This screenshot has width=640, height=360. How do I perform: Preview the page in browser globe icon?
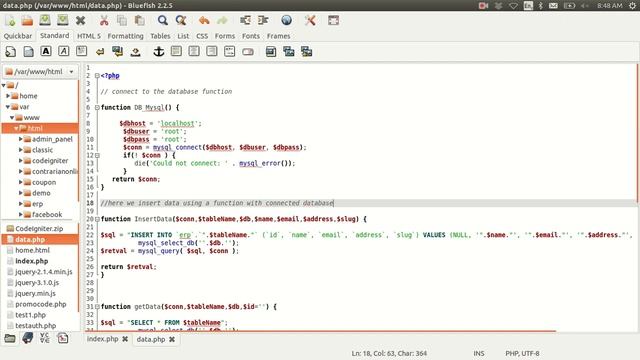coord(287,20)
